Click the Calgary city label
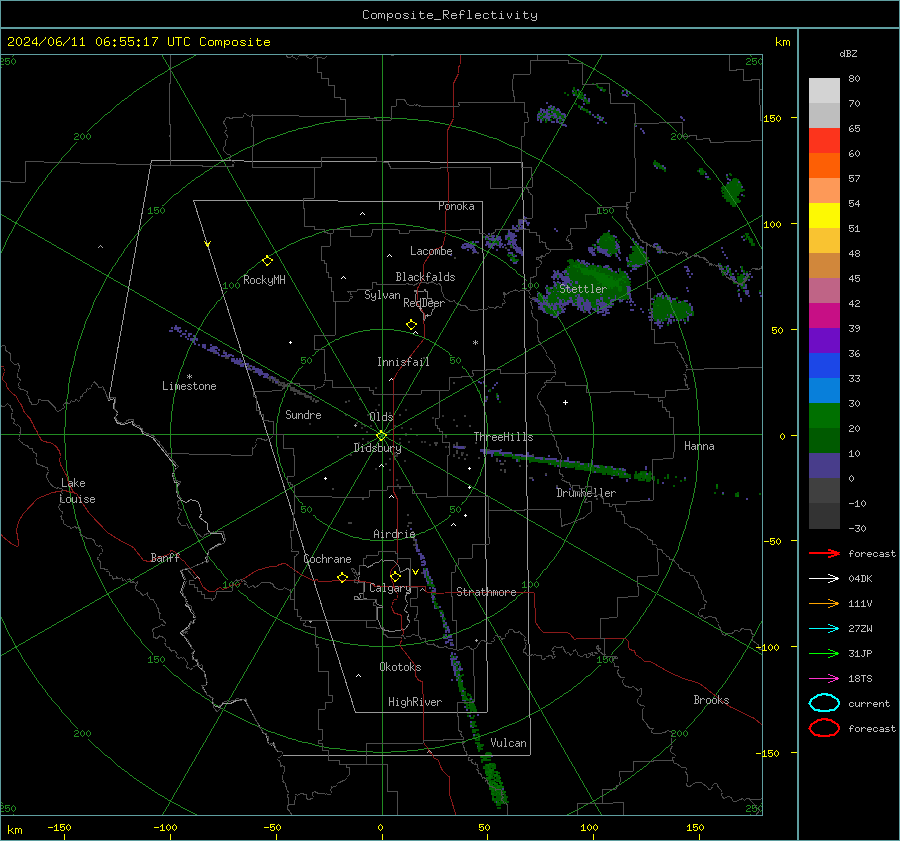The image size is (900, 841). [x=390, y=588]
